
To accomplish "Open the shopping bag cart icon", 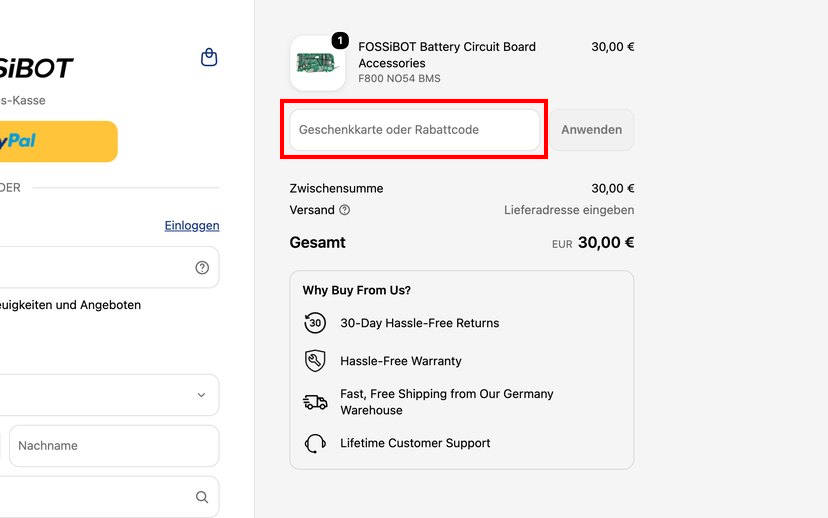I will (209, 57).
